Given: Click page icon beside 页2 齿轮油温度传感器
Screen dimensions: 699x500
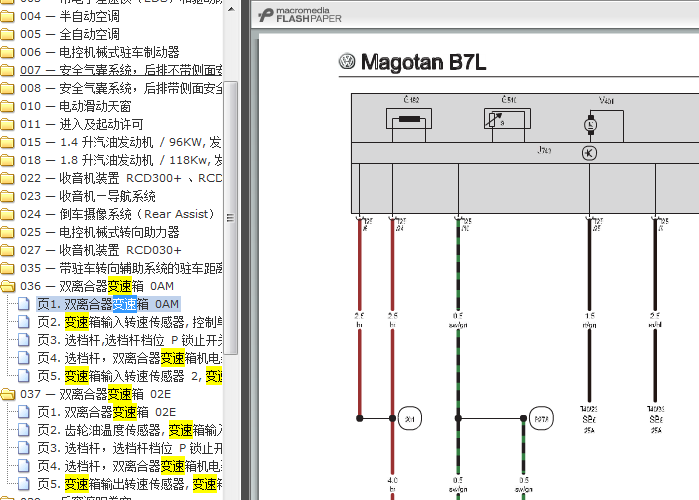Looking at the screenshot, I should [24, 430].
